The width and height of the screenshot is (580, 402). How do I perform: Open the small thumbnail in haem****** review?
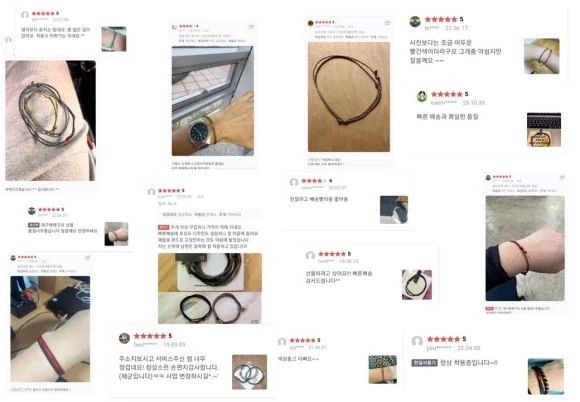click(x=544, y=130)
